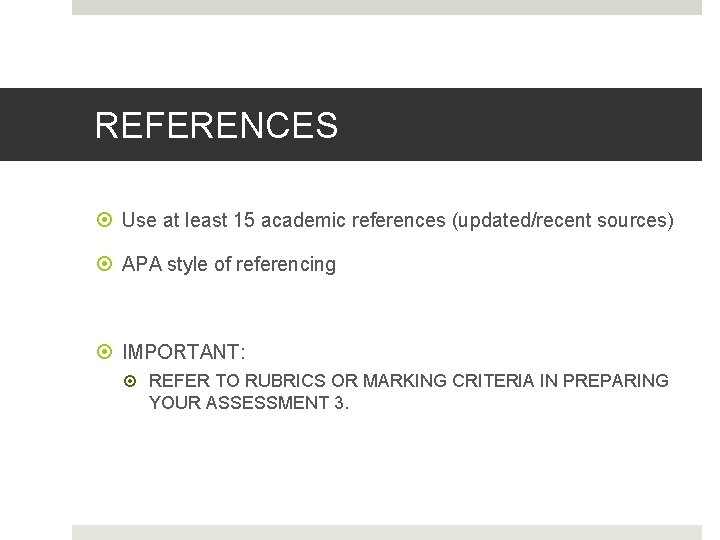Click the REFERENCES slide title
The image size is (720, 540).
coord(216,125)
